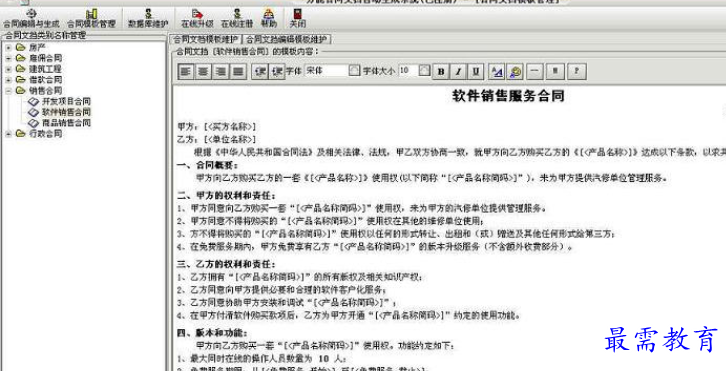The image size is (726, 371).
Task: Click the heading 四、版本和功能
Action: [212, 333]
